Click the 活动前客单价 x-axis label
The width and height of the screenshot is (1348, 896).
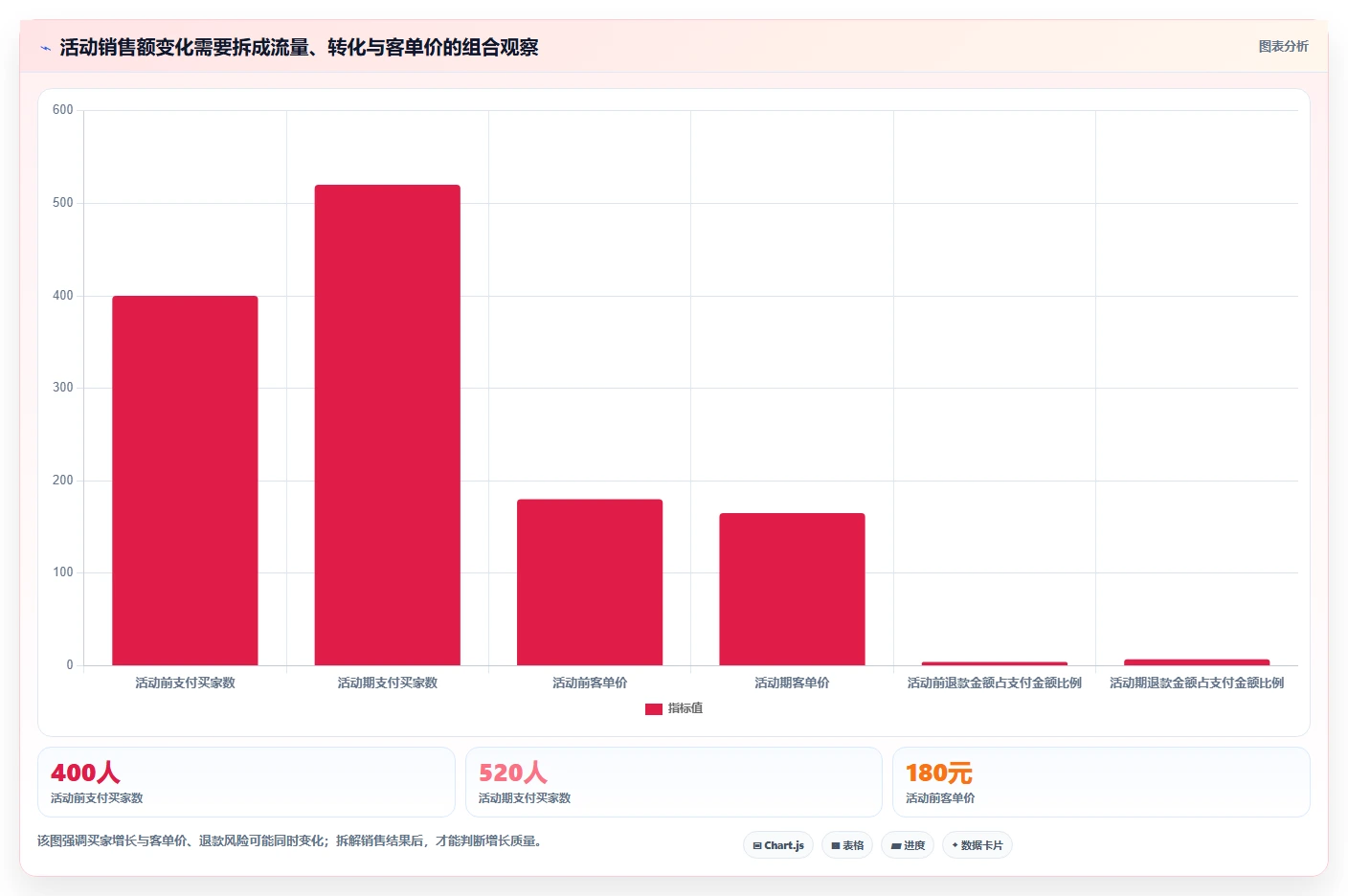[590, 683]
